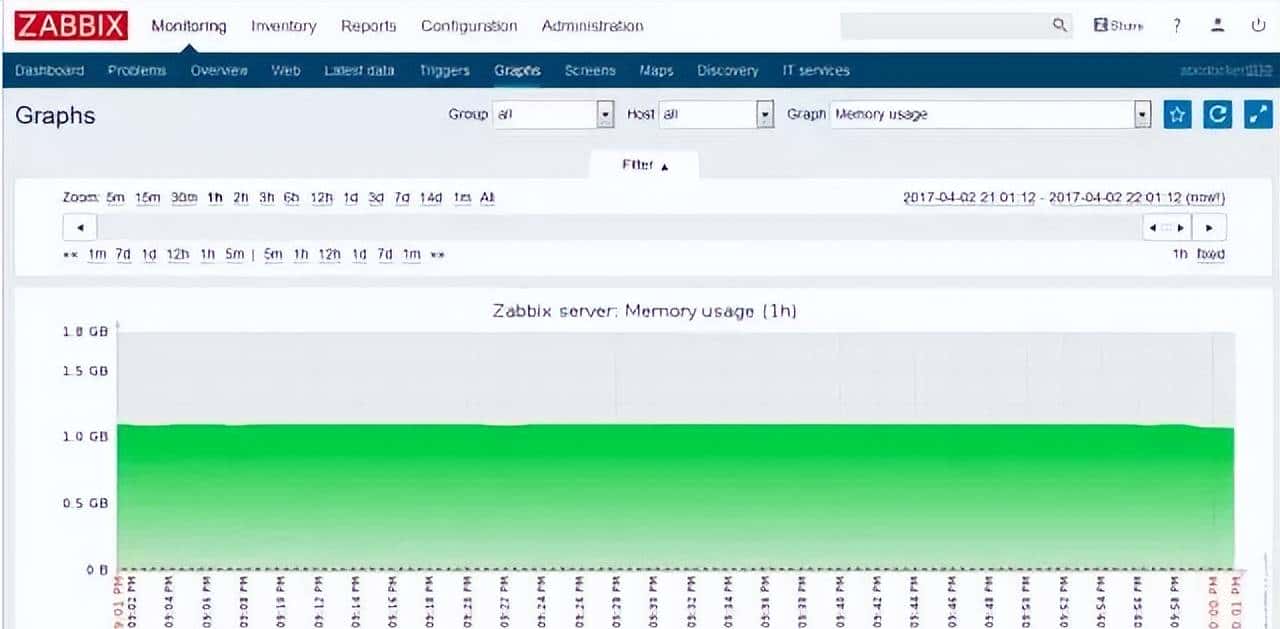Open the Host dropdown
Viewport: 1280px width, 629px height.
click(x=717, y=114)
